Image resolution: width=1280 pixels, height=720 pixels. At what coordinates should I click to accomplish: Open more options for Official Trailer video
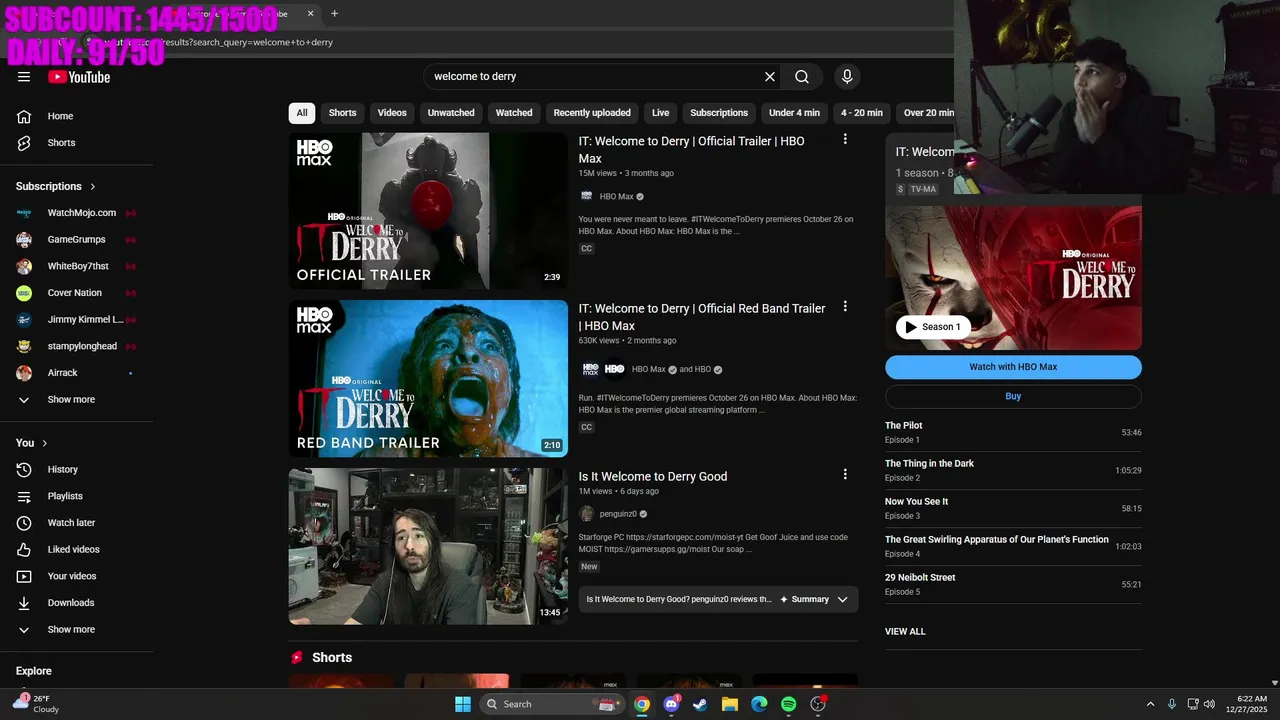pos(845,140)
